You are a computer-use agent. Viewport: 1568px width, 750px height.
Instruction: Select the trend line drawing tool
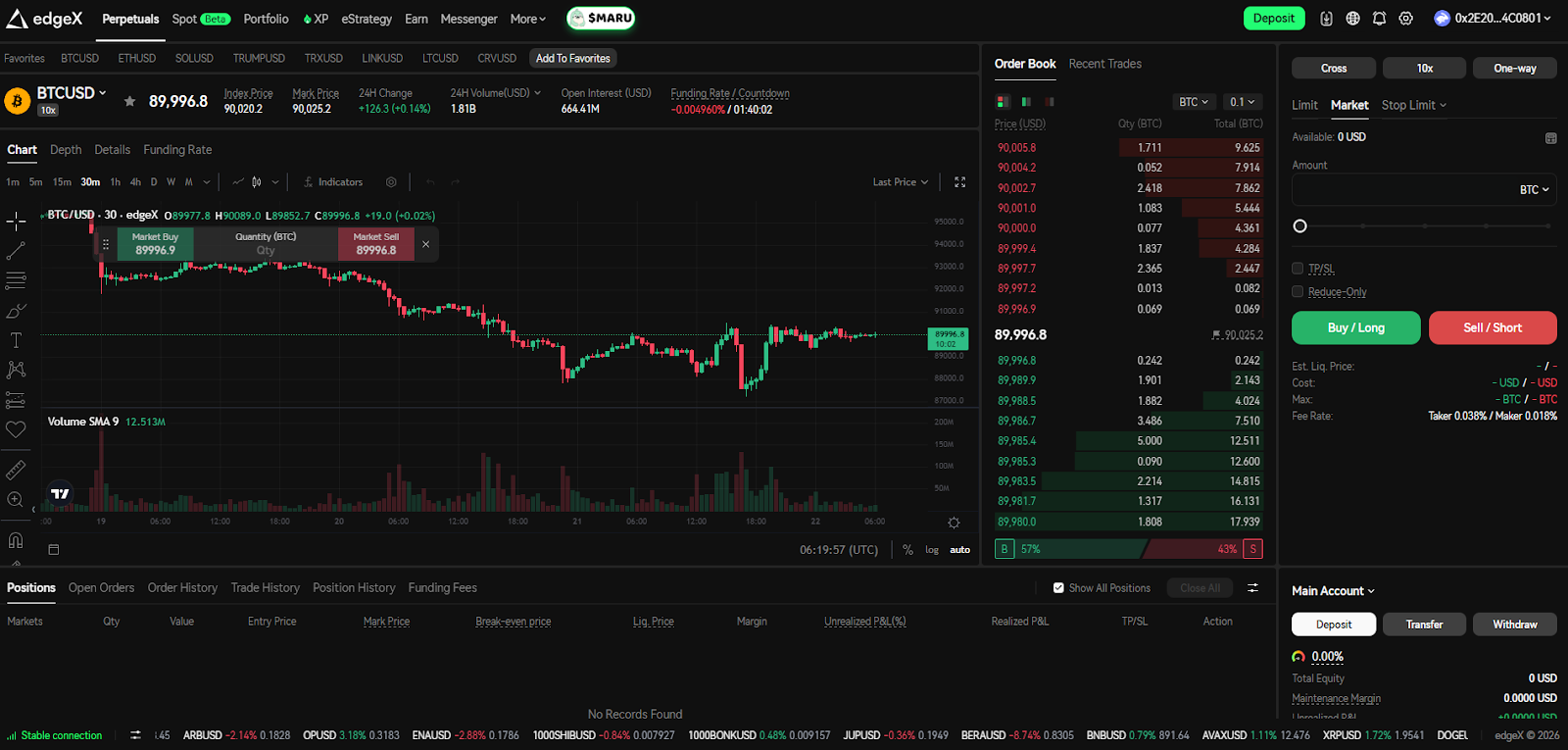point(16,251)
